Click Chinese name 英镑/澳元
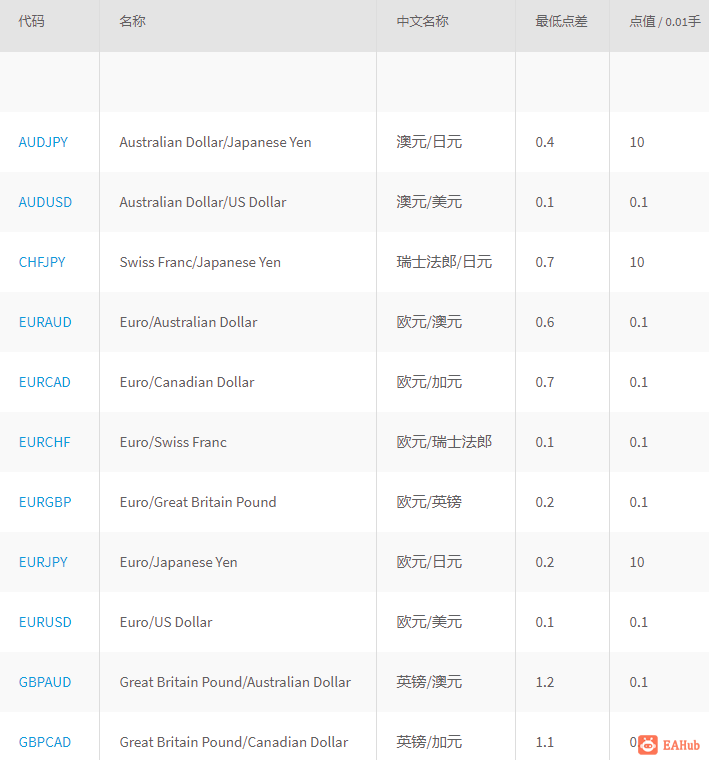 (429, 682)
